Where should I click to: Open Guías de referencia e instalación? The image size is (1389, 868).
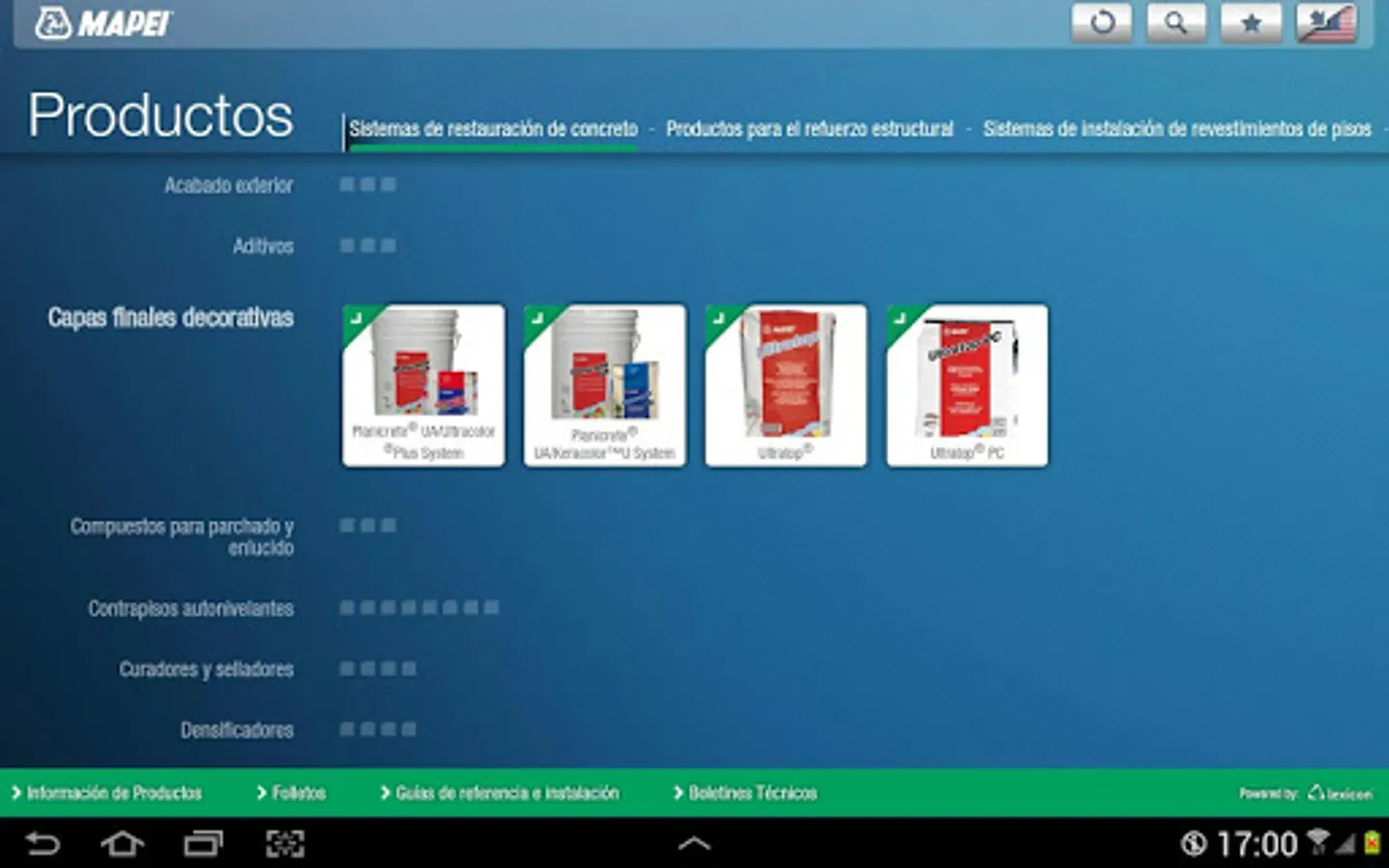[x=500, y=793]
